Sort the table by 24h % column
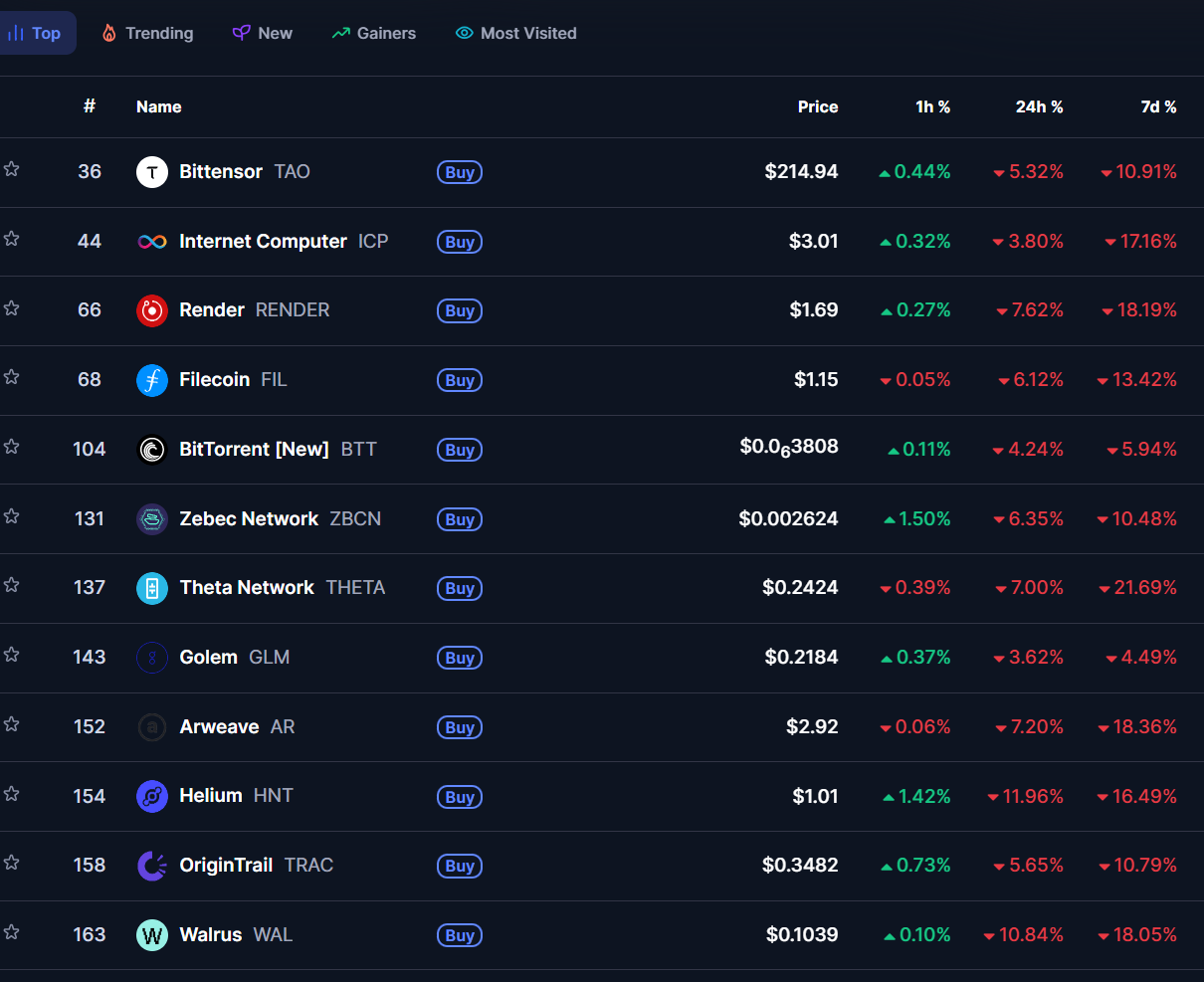This screenshot has height=982, width=1204. pos(1039,106)
